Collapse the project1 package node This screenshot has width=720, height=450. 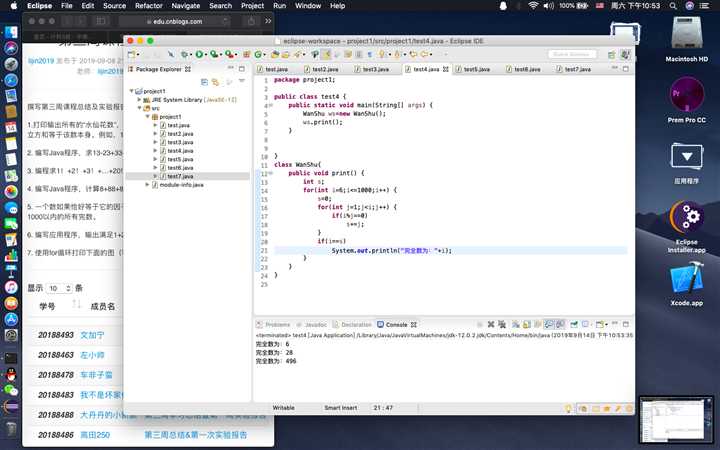(147, 117)
